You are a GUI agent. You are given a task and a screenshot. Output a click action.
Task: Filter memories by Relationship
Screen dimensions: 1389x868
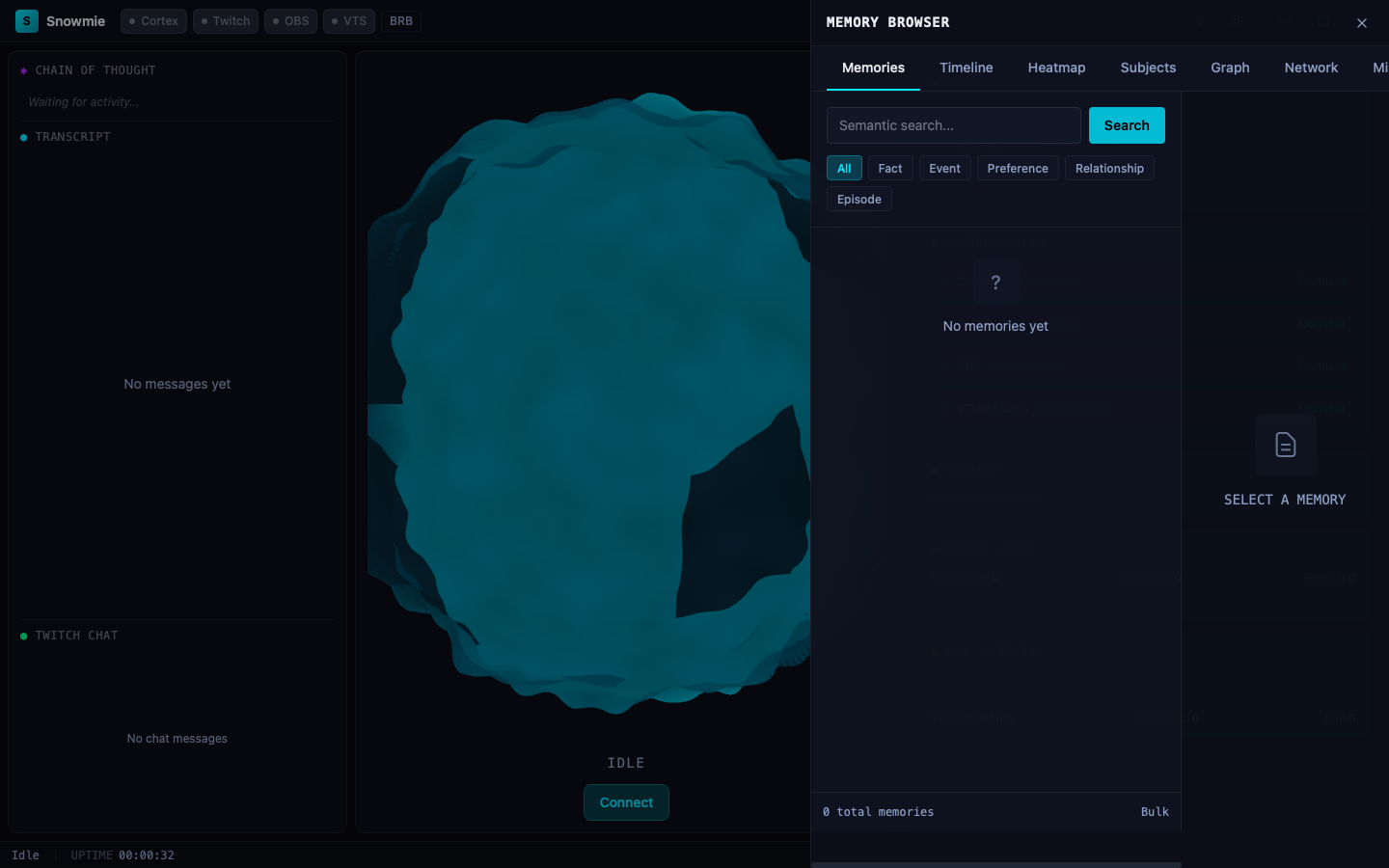coord(1109,169)
